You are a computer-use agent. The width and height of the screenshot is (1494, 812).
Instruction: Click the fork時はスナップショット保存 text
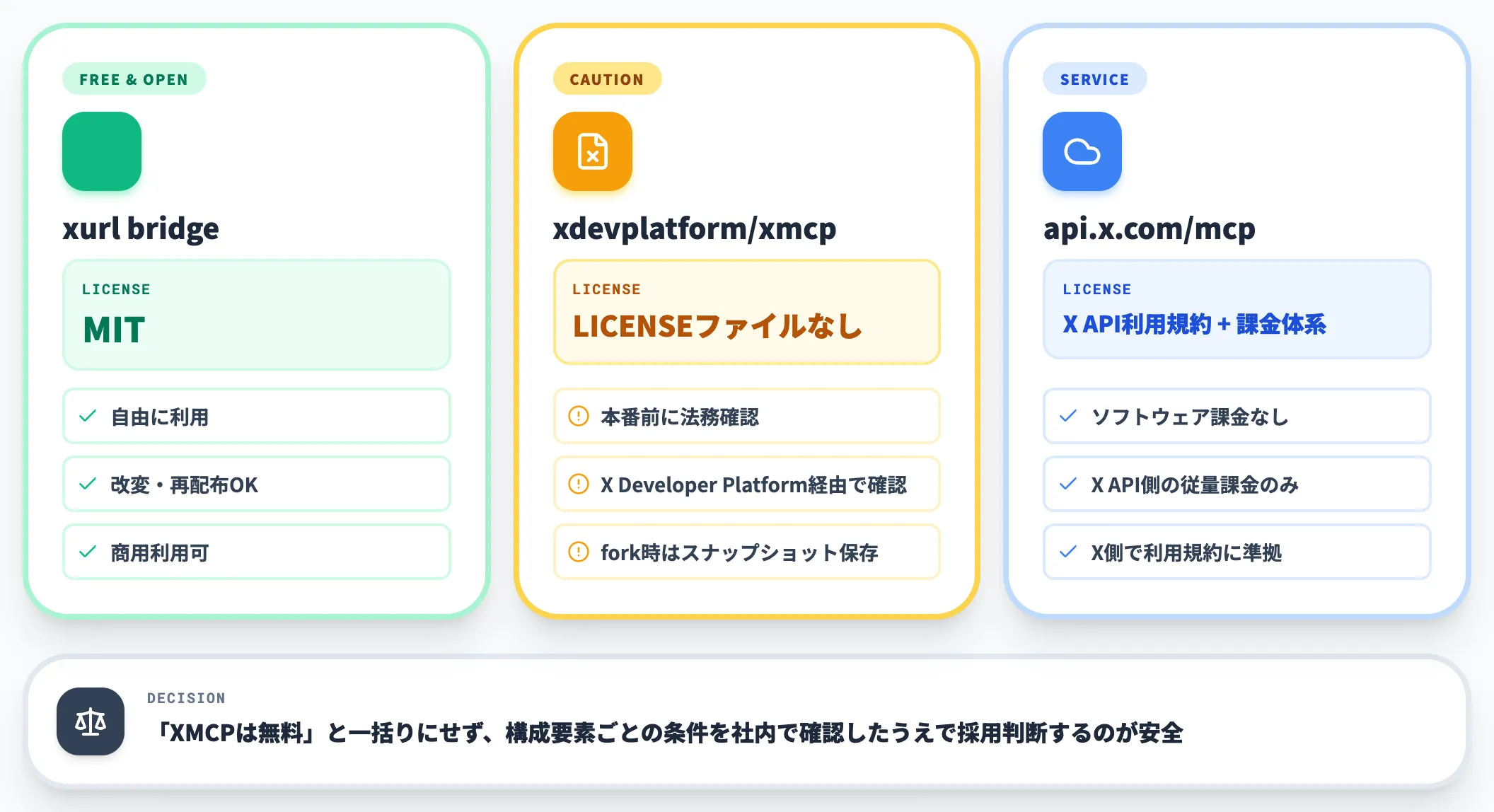[x=739, y=552]
